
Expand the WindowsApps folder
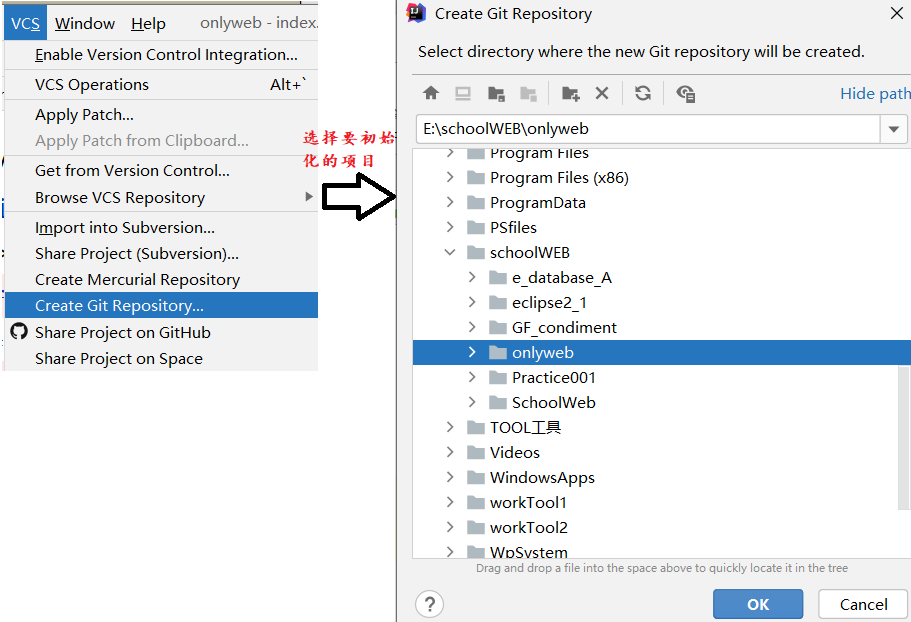click(x=450, y=477)
